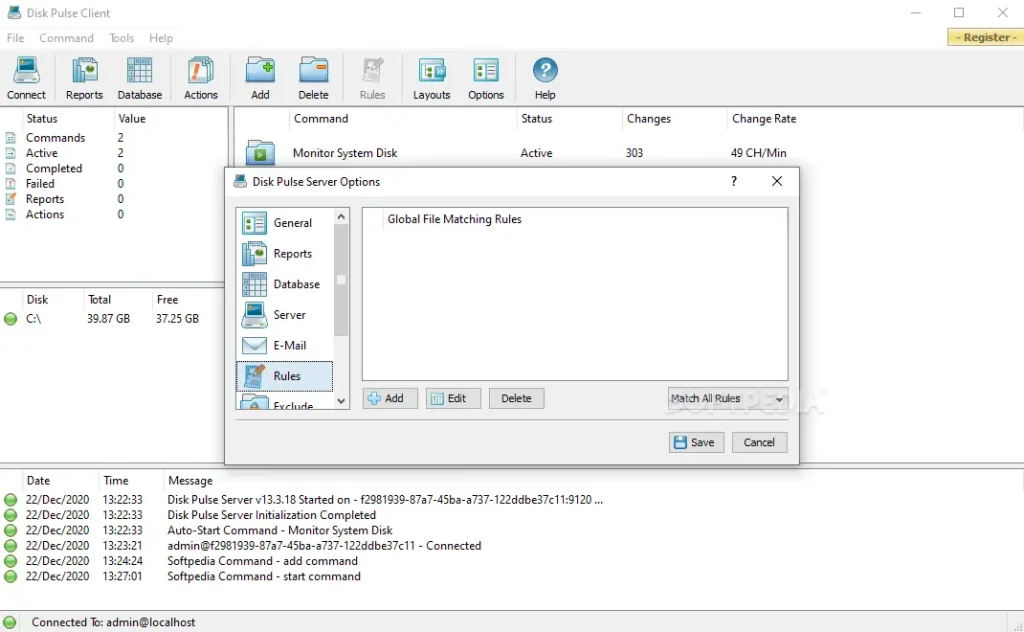Click the Help question mark toolbar icon
The height and width of the screenshot is (632, 1024).
pos(545,78)
